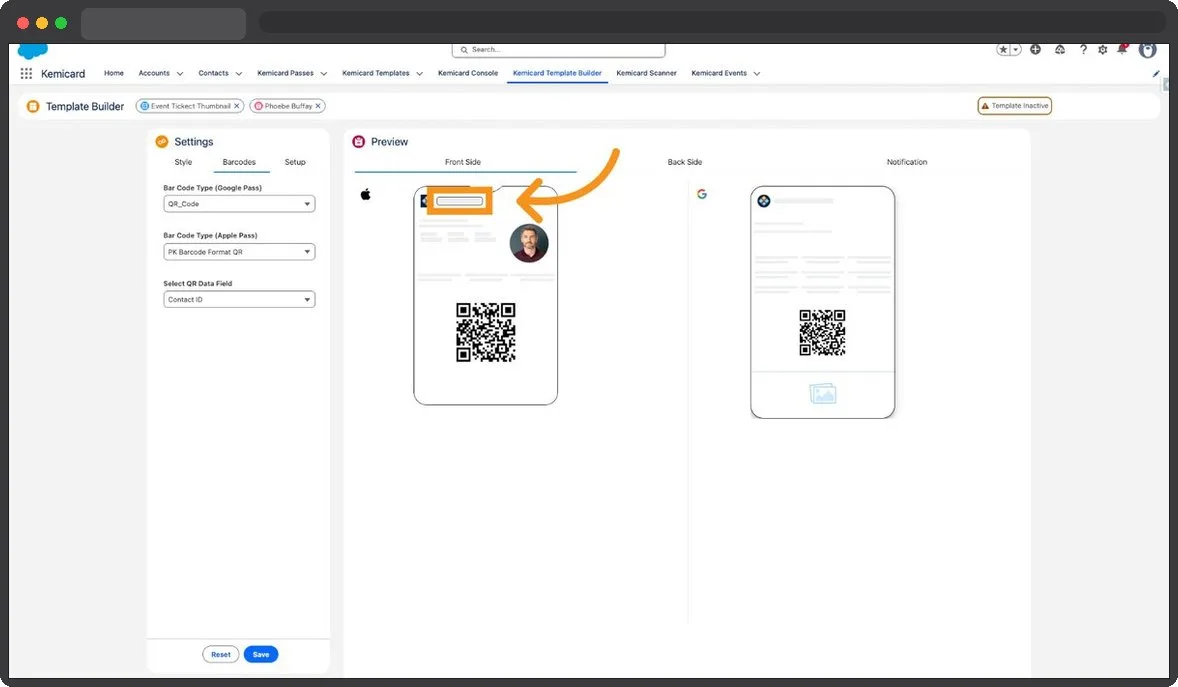Expand the Kemicard Passes chevron
The height and width of the screenshot is (687, 1178).
324,74
